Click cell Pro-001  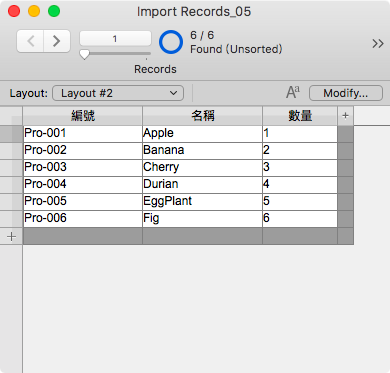[83, 133]
